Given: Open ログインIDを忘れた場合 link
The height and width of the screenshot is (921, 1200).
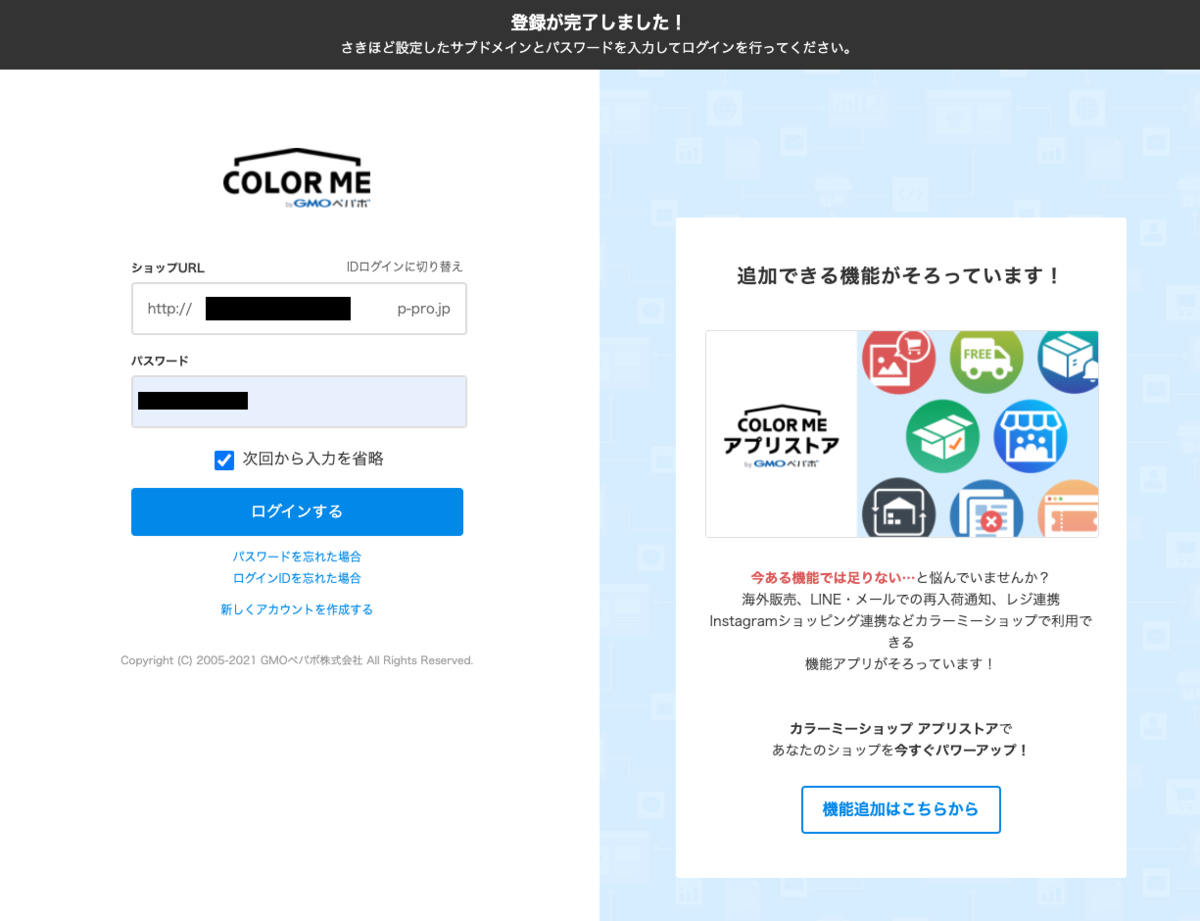Looking at the screenshot, I should (x=297, y=578).
